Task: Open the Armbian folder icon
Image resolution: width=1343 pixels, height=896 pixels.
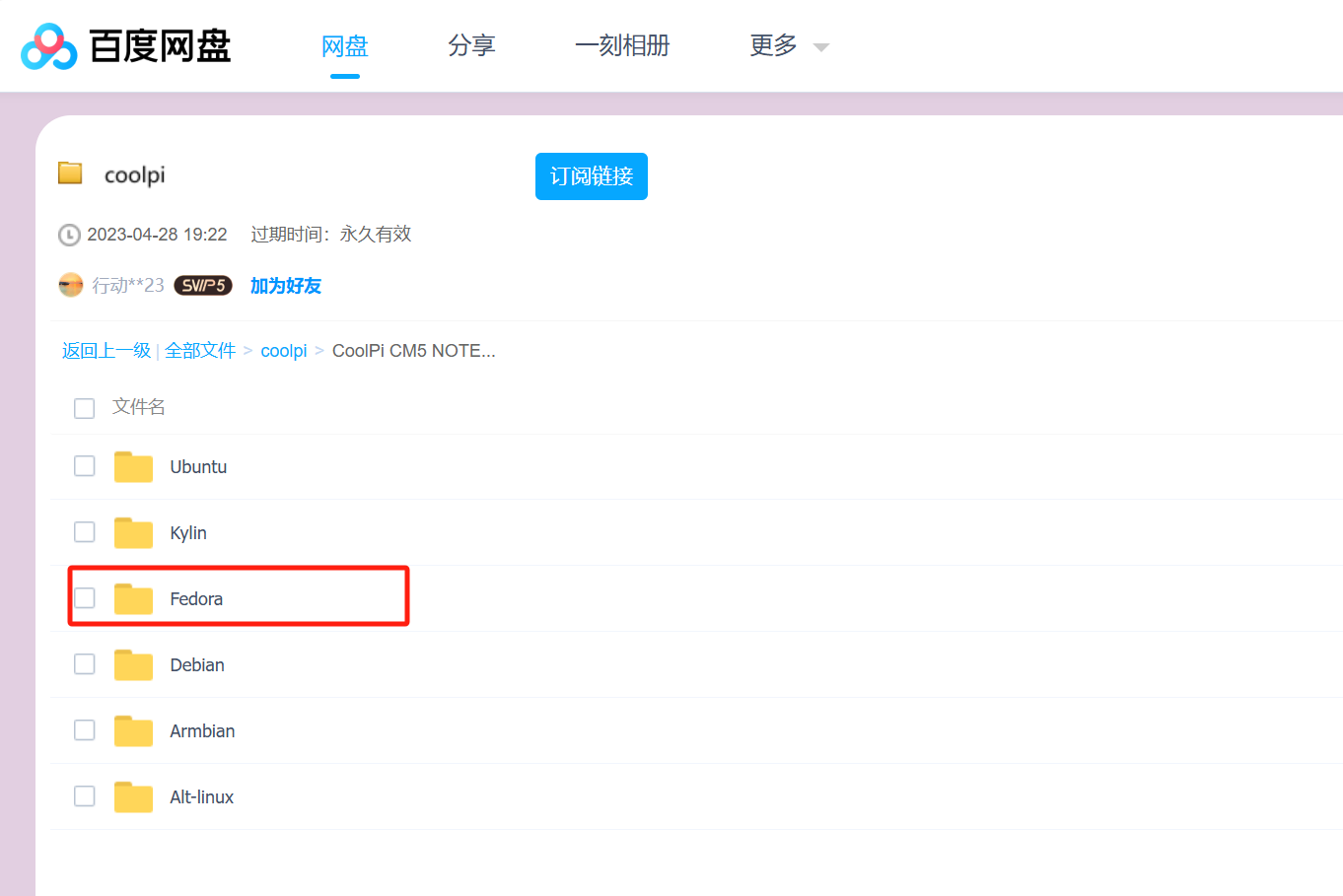Action: coord(133,730)
